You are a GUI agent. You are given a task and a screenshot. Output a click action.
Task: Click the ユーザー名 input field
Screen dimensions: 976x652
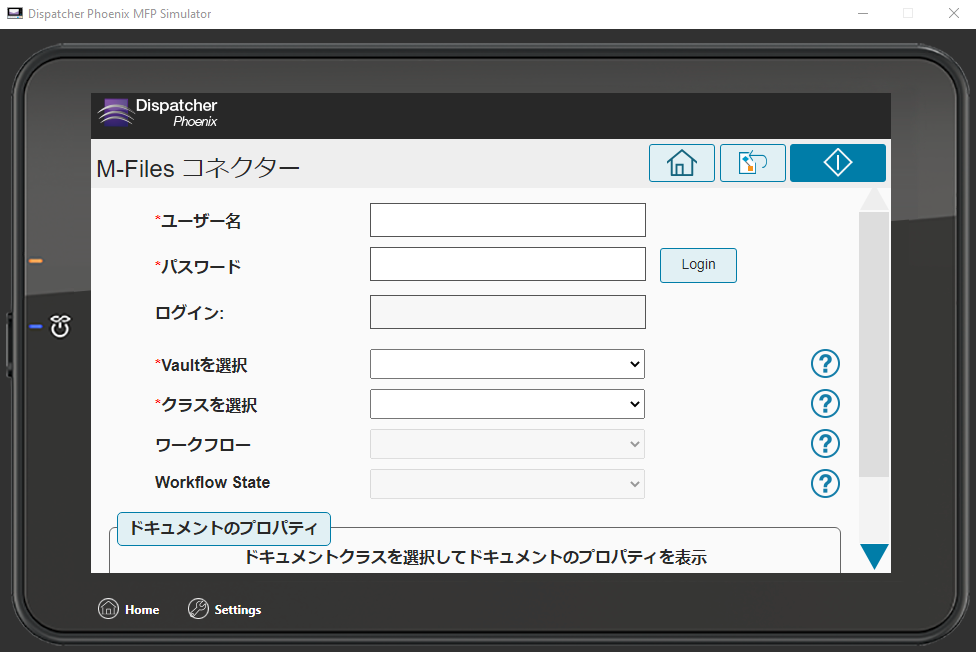[507, 220]
